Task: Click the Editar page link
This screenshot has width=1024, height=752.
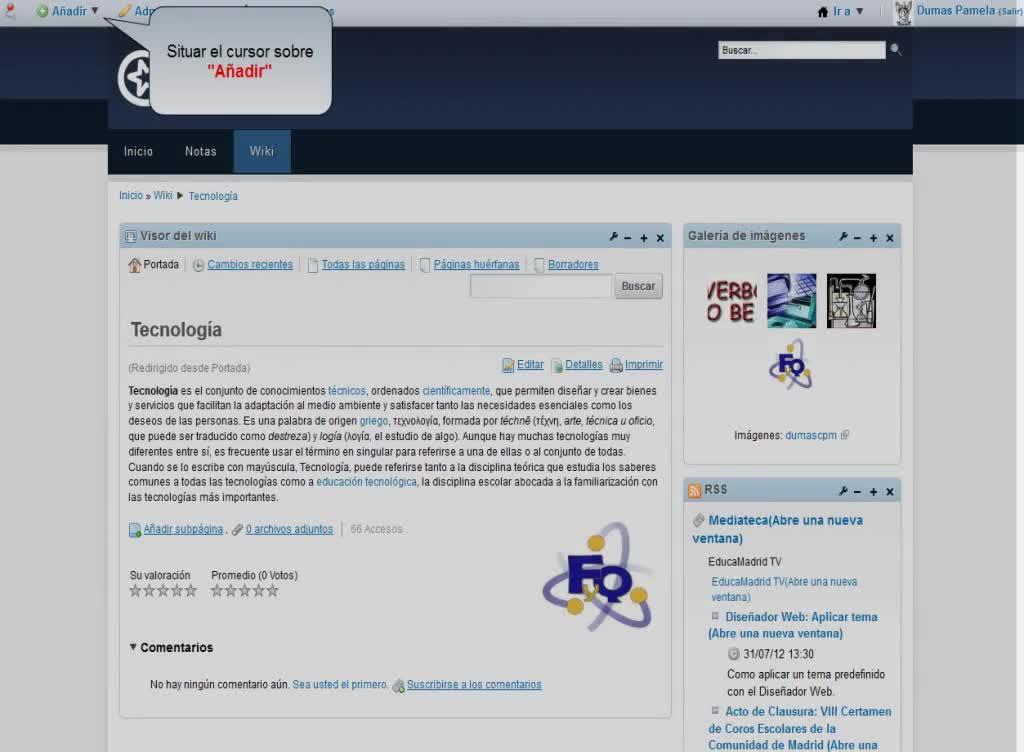Action: point(530,365)
